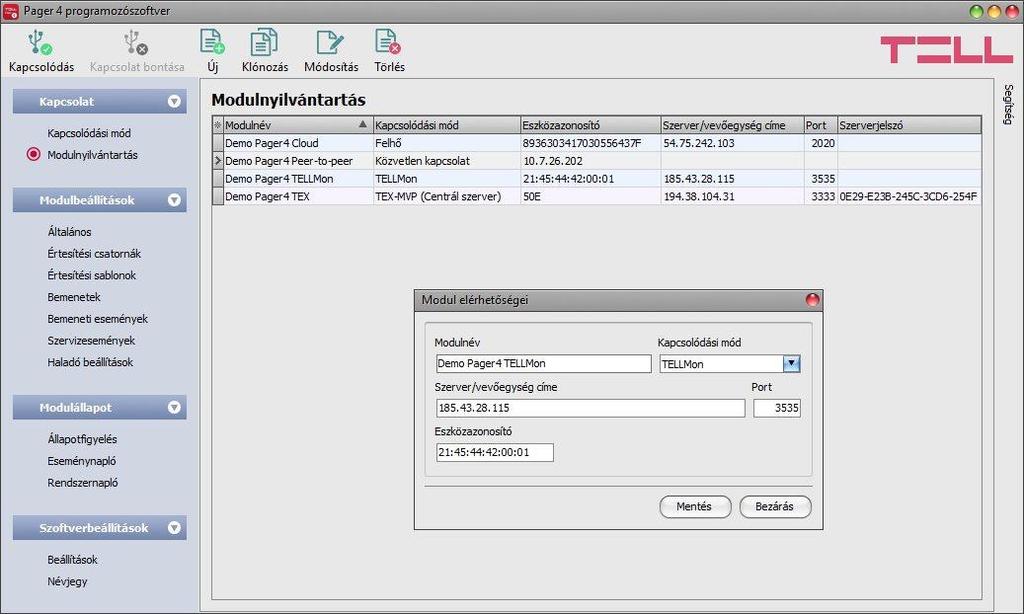Open Állapotfigyelés page
Image resolution: width=1024 pixels, height=614 pixels.
click(82, 439)
